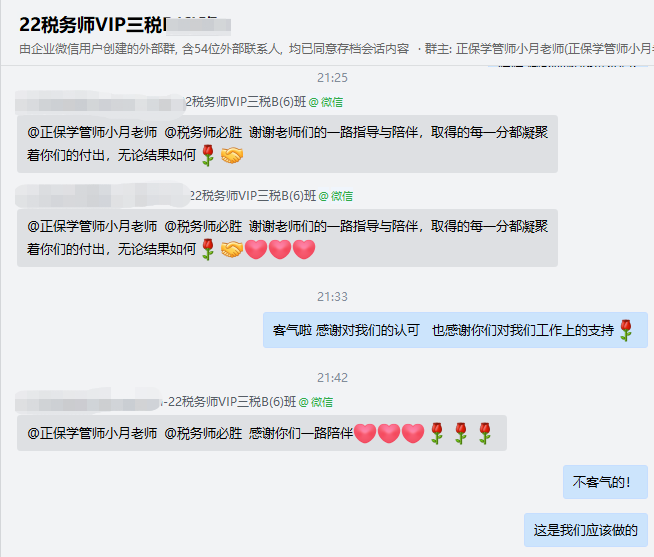Click the 21:33 timestamp label

pyautogui.click(x=332, y=297)
